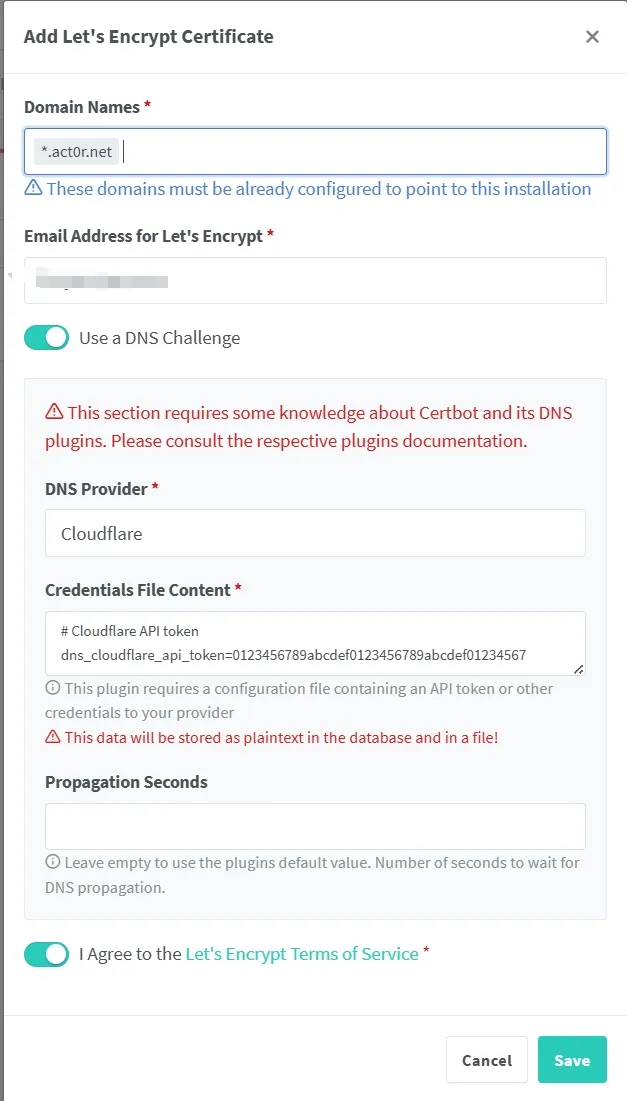Click the resize handle of the credentials textarea
This screenshot has width=627, height=1101.
point(578,669)
